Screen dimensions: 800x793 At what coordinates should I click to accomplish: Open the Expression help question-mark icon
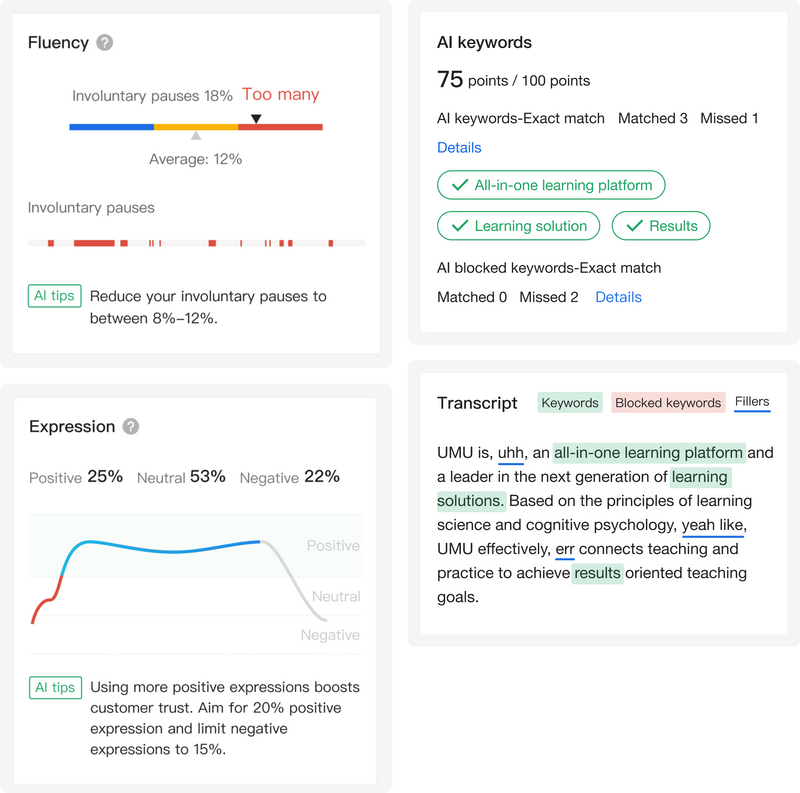131,426
